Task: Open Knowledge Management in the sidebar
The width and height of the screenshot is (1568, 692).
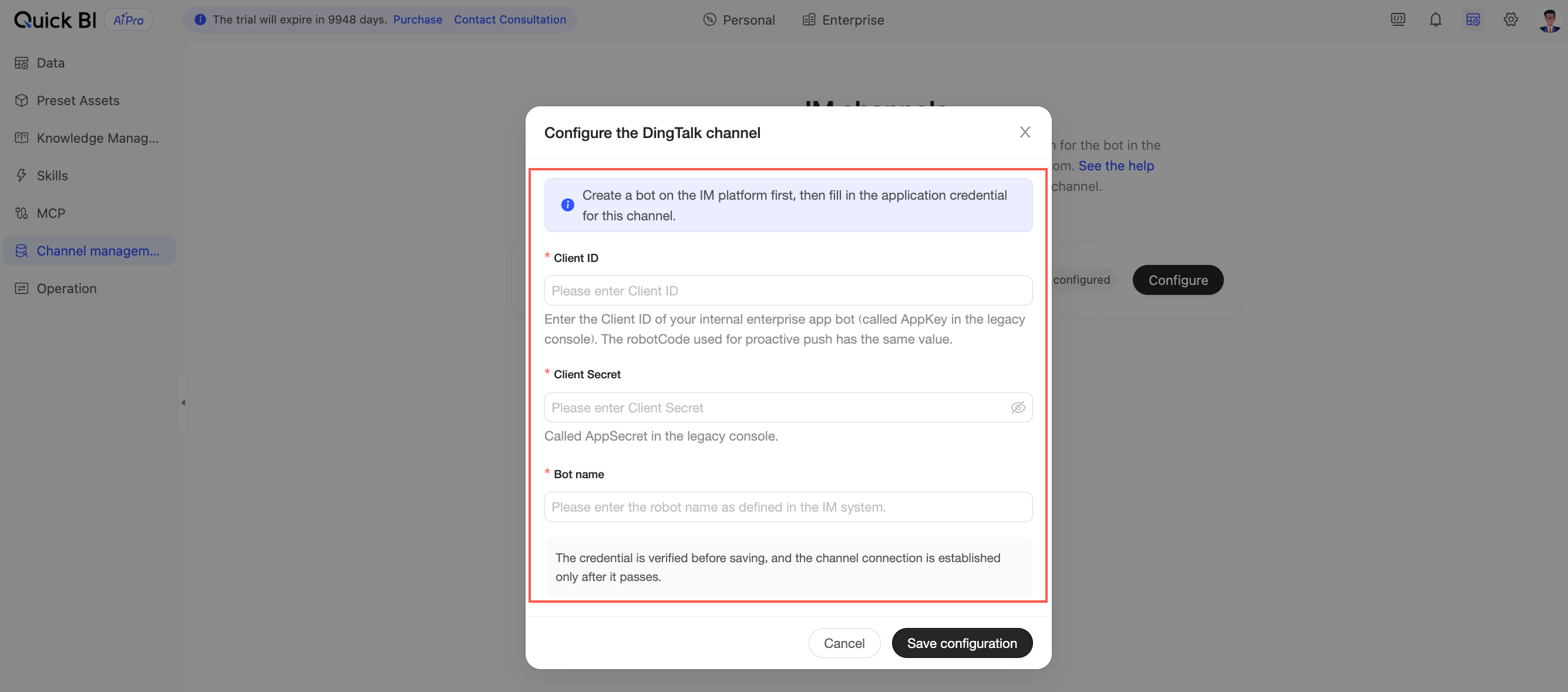Action: pos(89,138)
